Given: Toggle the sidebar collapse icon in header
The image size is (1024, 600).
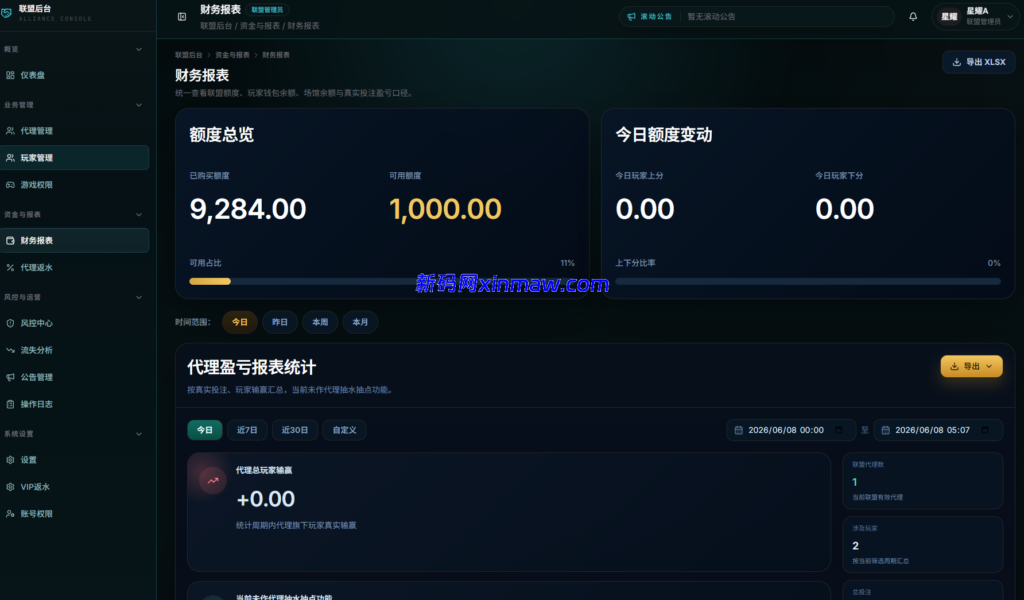Looking at the screenshot, I should pos(182,17).
